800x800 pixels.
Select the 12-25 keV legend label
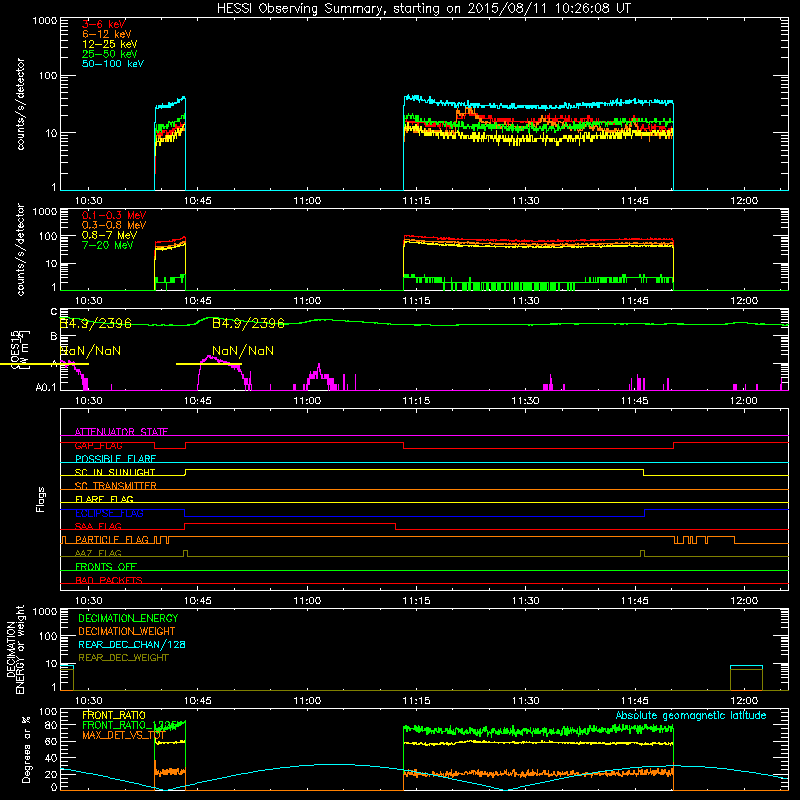tap(109, 44)
